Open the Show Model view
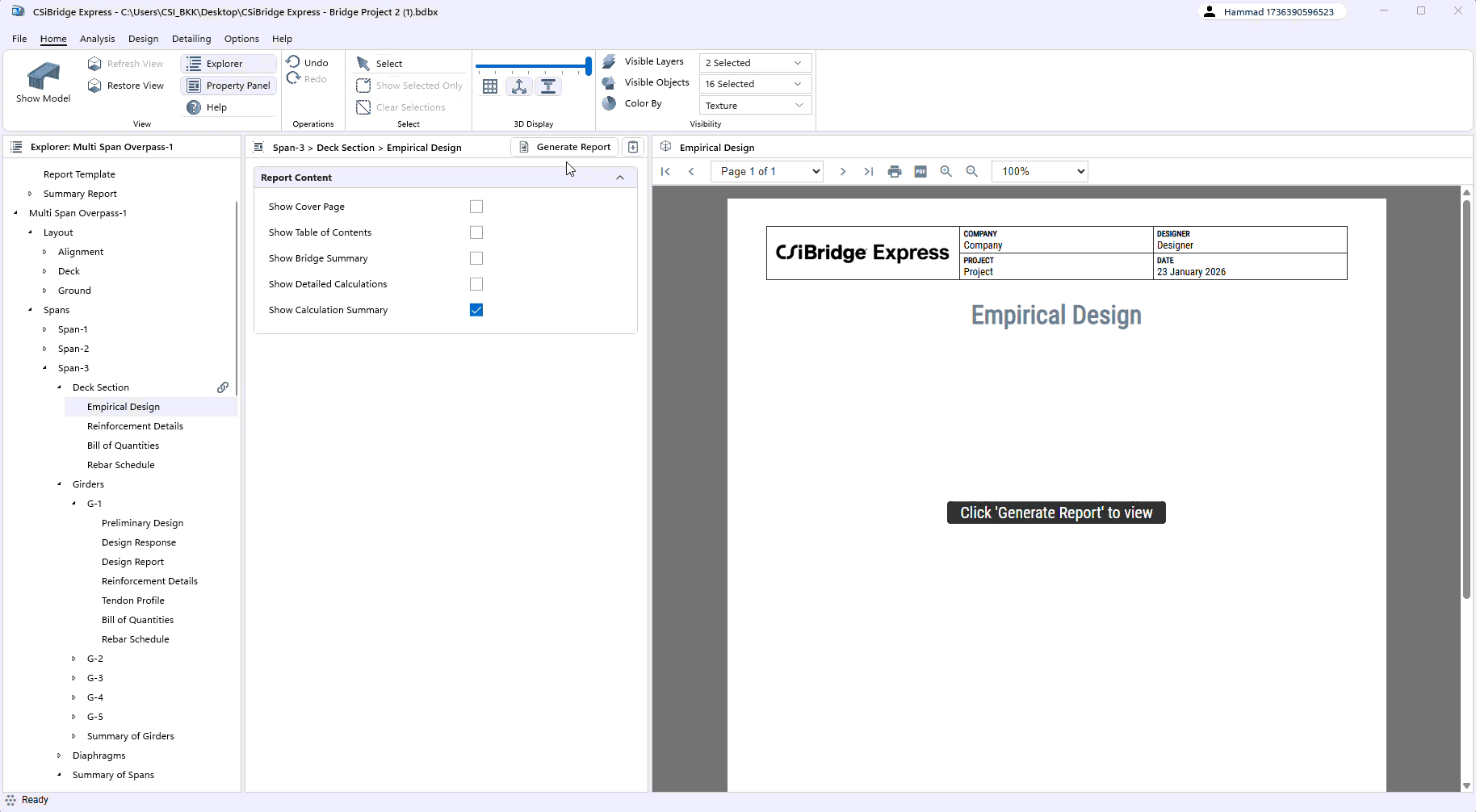1476x812 pixels. tap(43, 81)
